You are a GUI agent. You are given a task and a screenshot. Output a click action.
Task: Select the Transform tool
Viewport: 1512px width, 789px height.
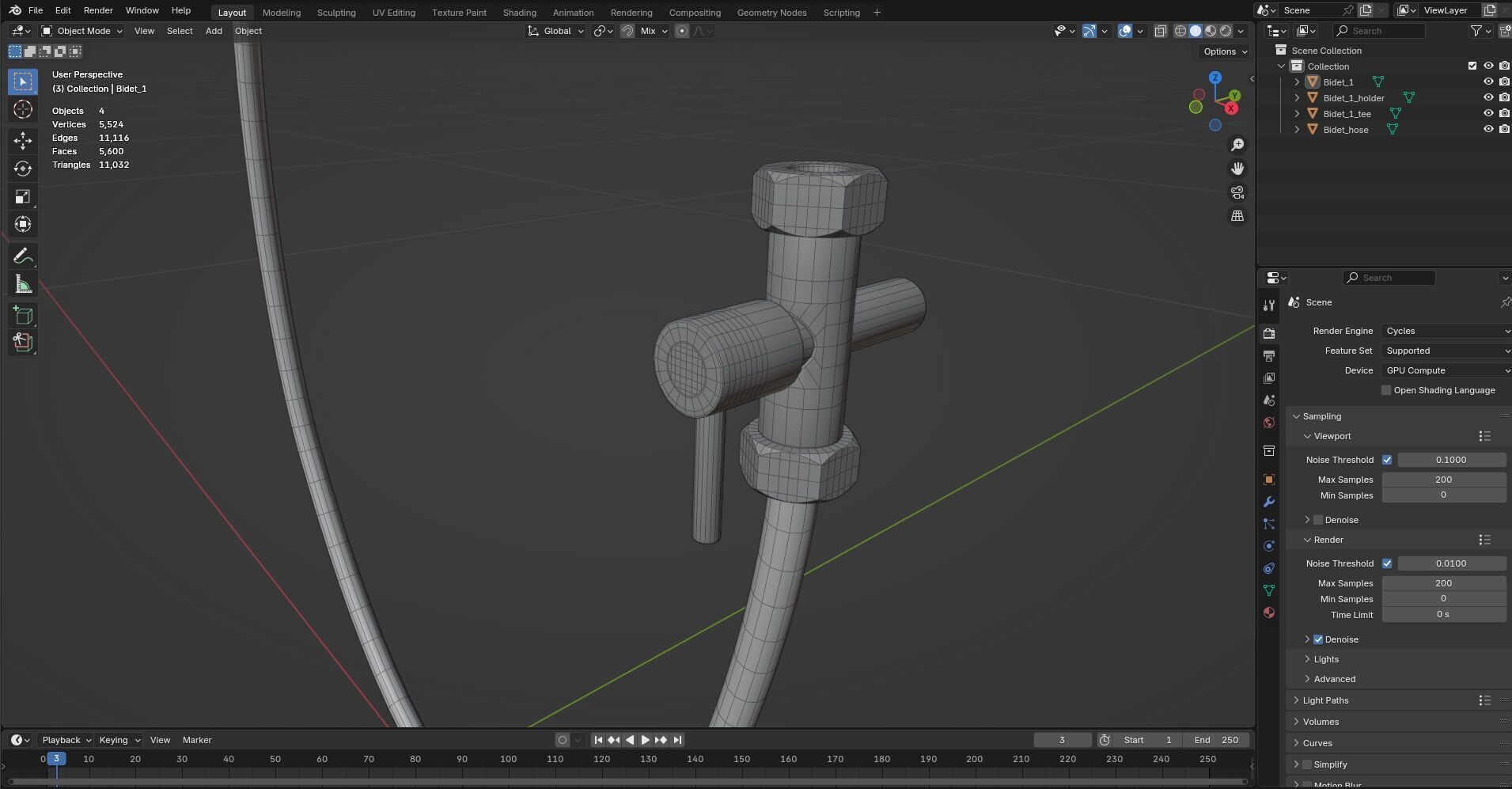pyautogui.click(x=23, y=224)
